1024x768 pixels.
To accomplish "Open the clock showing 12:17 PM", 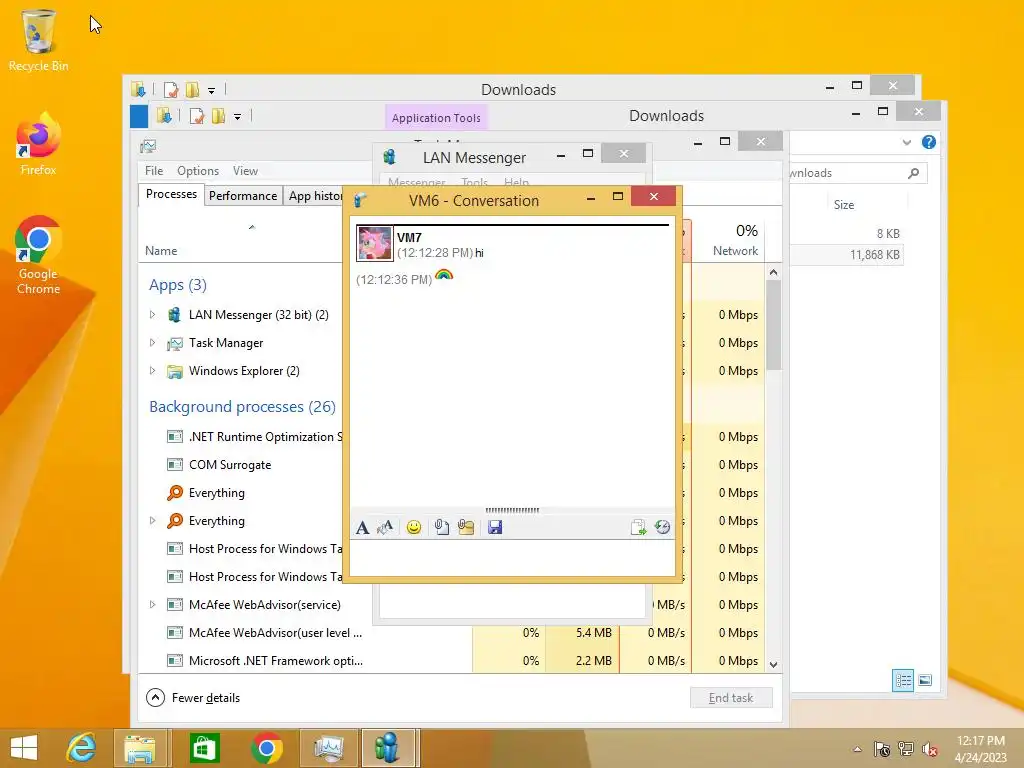I will pyautogui.click(x=980, y=749).
